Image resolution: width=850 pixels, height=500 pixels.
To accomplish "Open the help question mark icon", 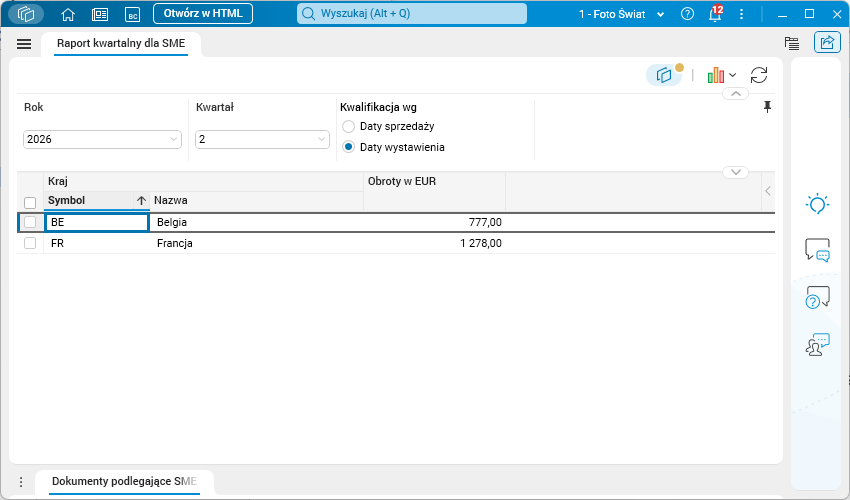I will pos(687,14).
